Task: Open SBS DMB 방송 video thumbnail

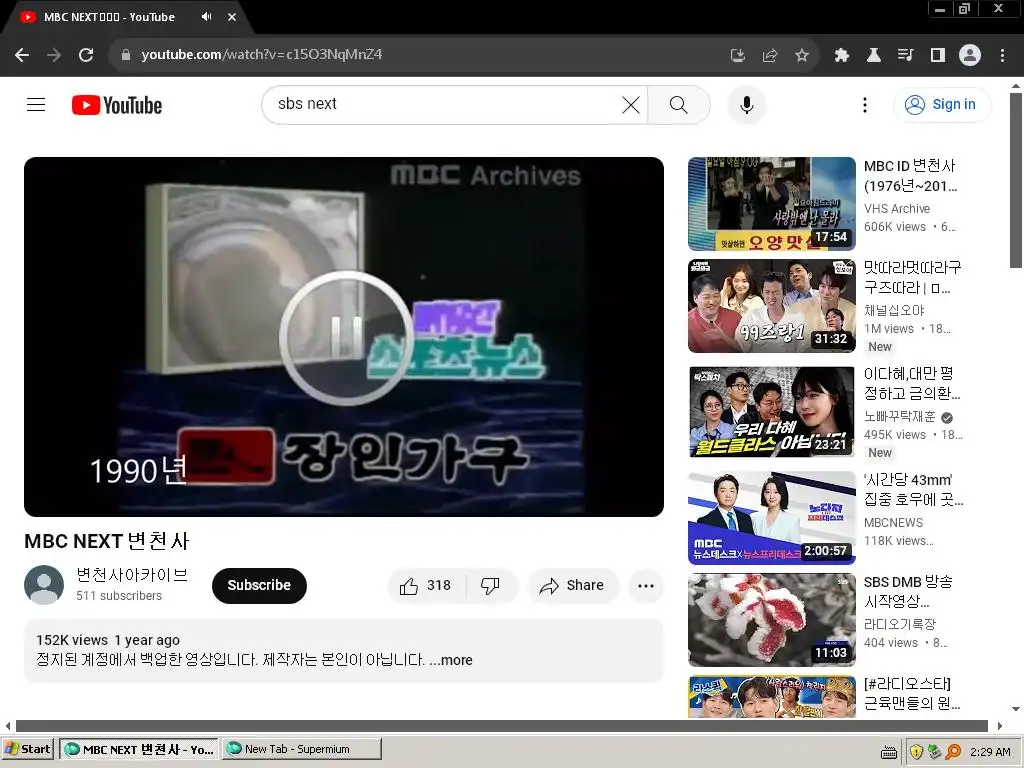Action: point(771,620)
